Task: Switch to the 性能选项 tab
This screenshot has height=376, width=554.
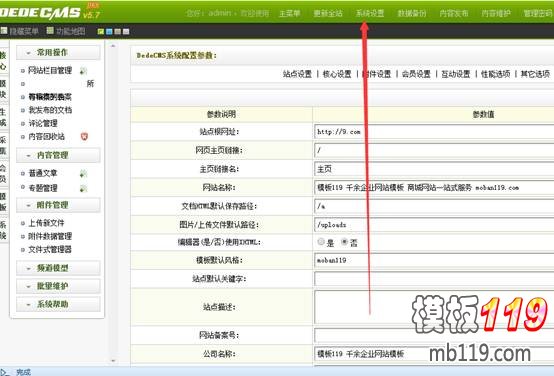Action: (x=495, y=74)
